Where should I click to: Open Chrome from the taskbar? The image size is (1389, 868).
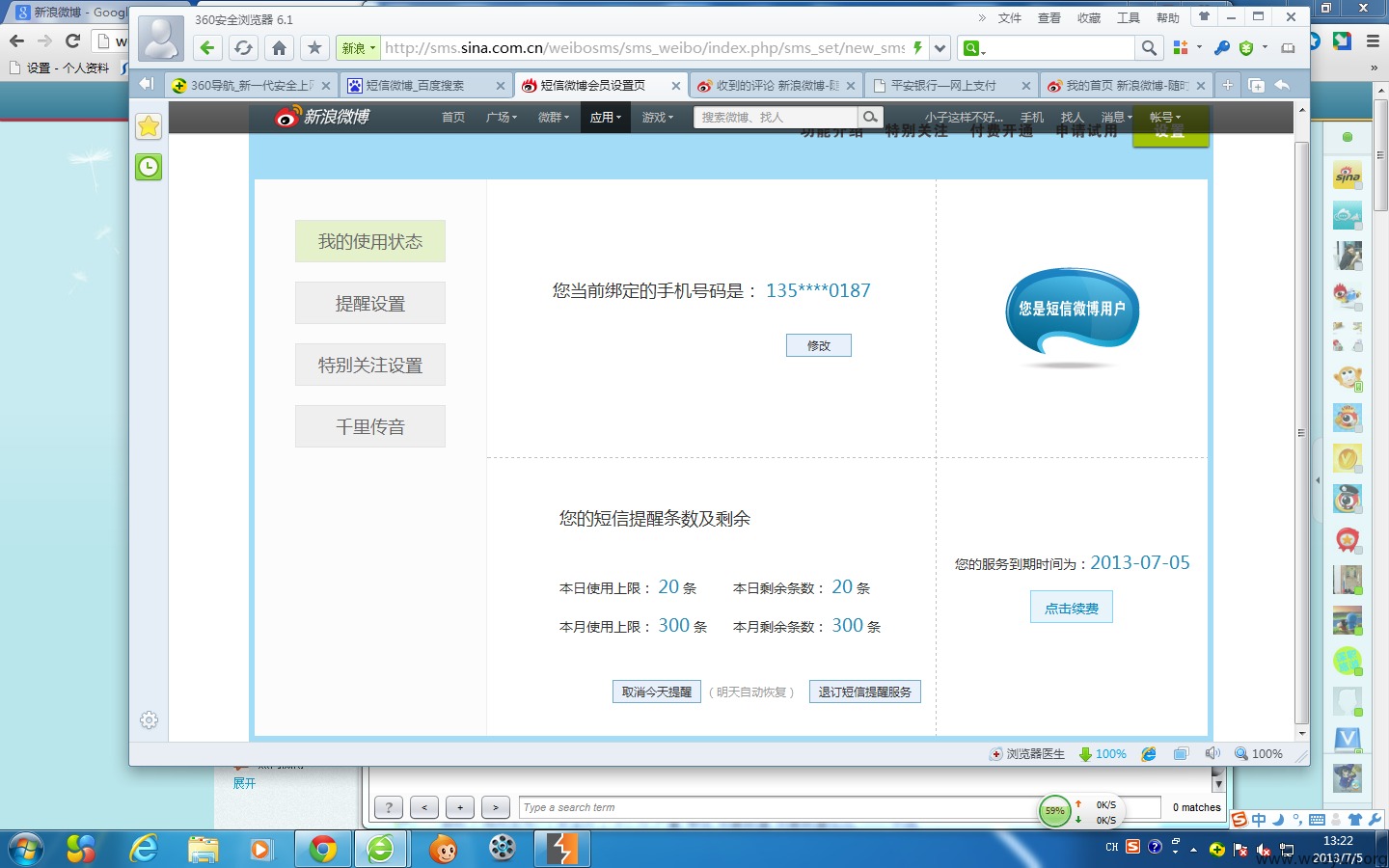point(323,849)
